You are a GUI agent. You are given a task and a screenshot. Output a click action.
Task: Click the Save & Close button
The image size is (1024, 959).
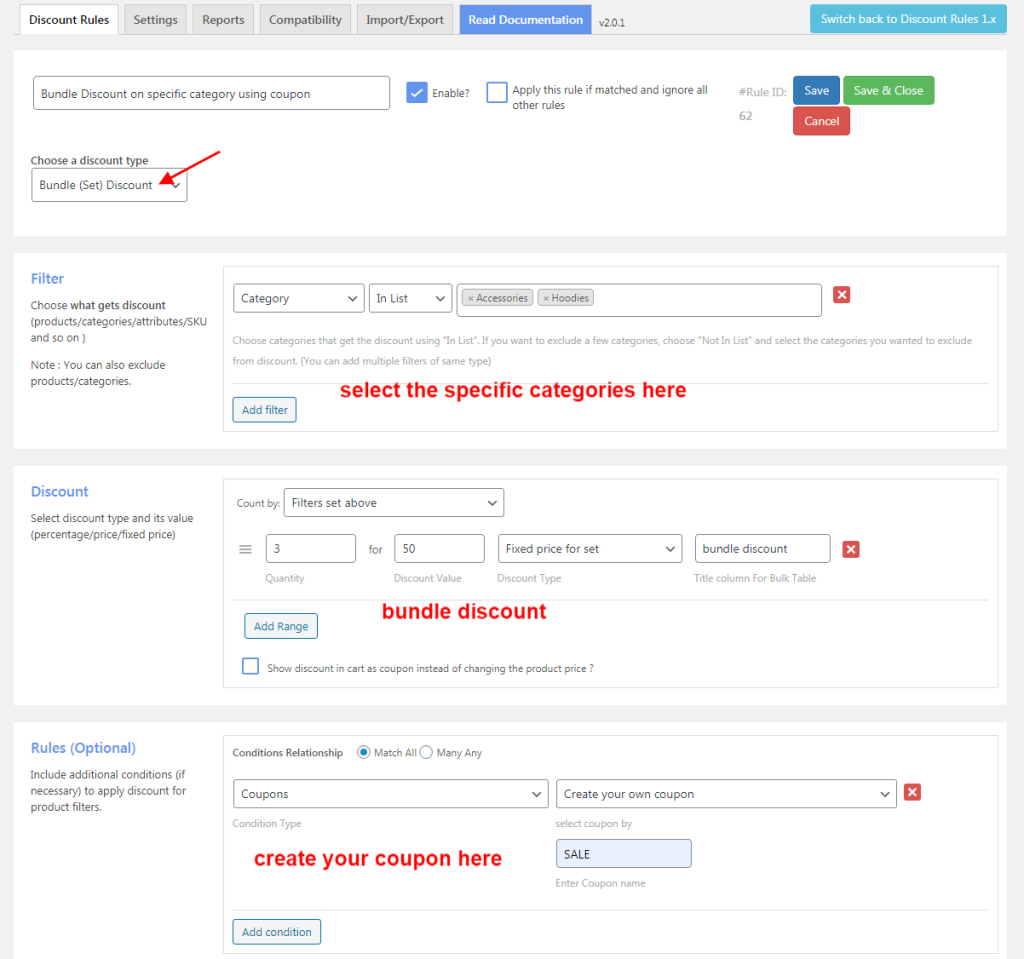[888, 90]
